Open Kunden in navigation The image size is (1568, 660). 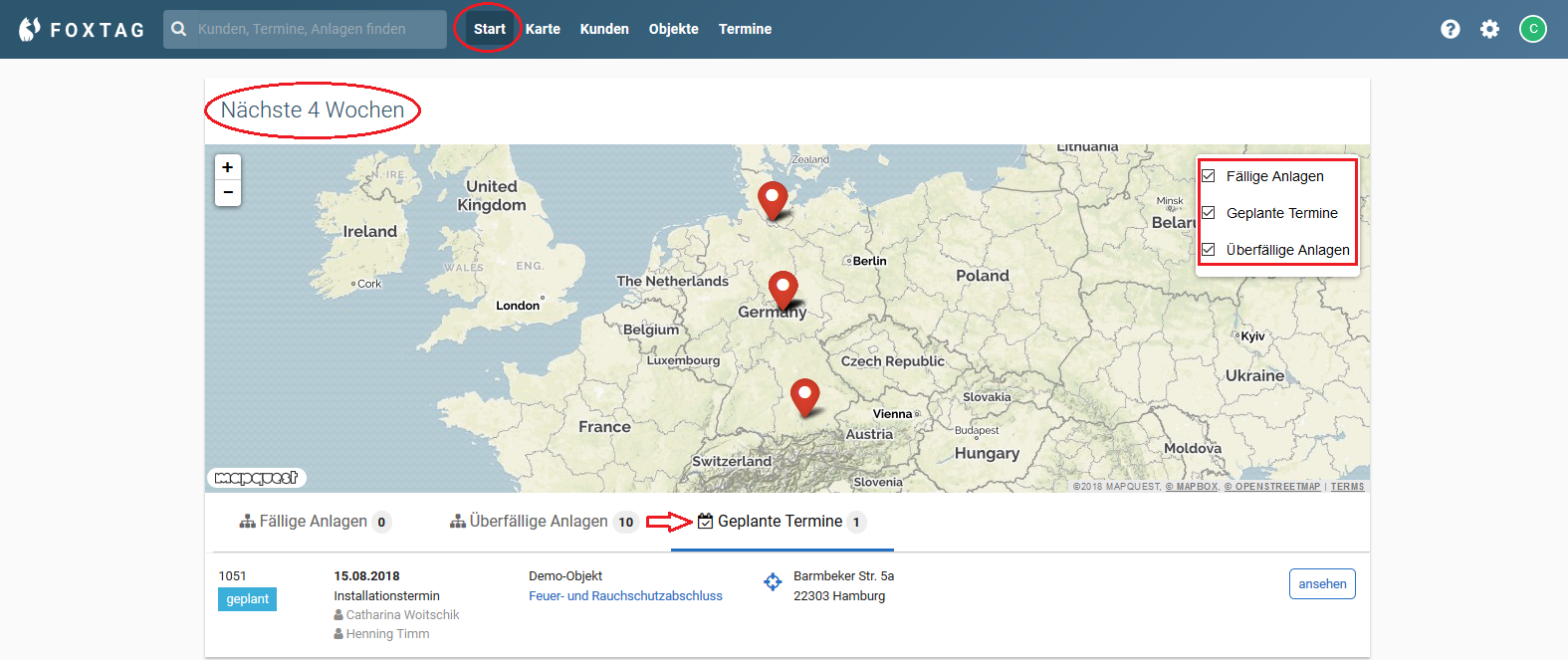click(x=604, y=29)
